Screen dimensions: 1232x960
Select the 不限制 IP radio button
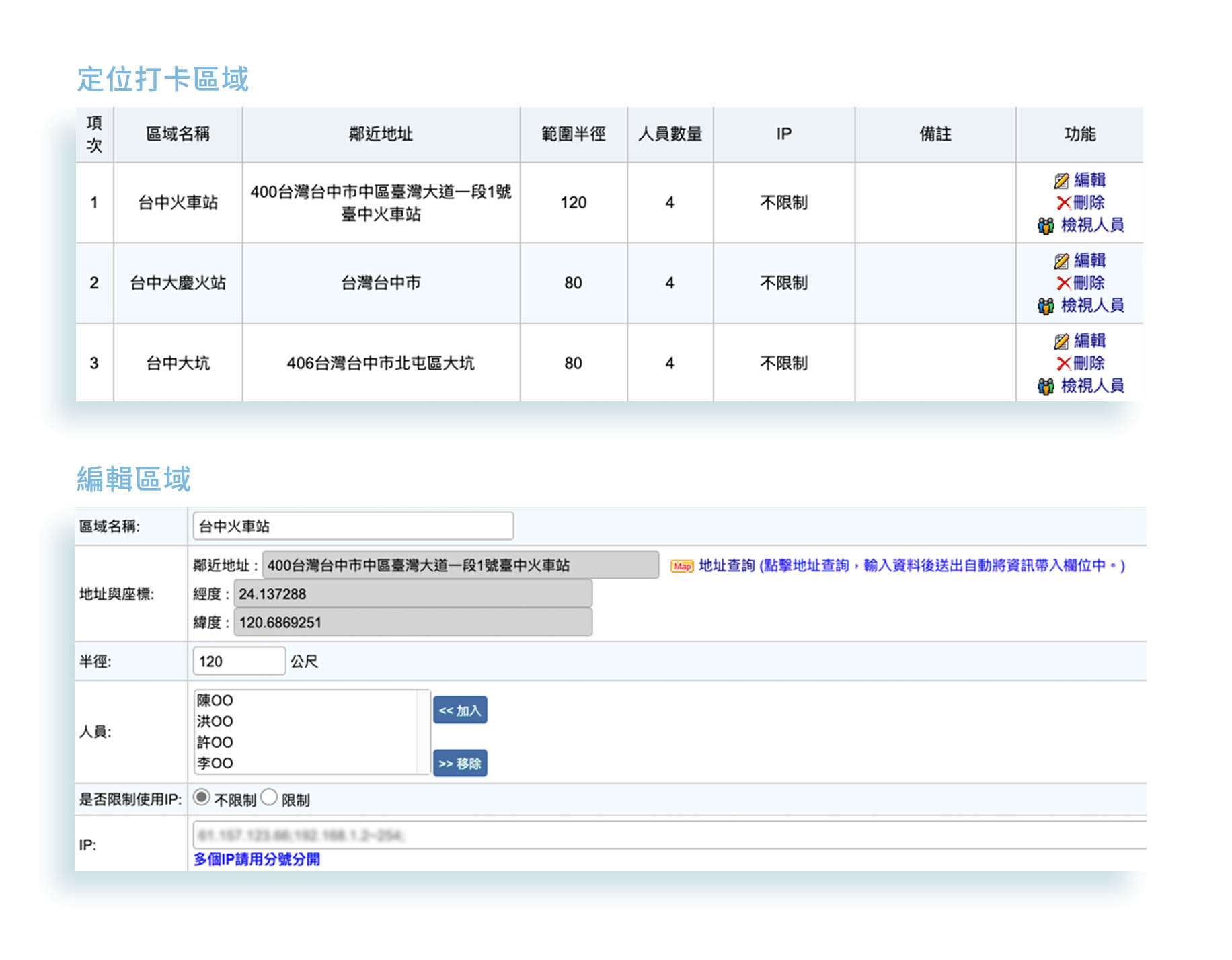(x=201, y=797)
